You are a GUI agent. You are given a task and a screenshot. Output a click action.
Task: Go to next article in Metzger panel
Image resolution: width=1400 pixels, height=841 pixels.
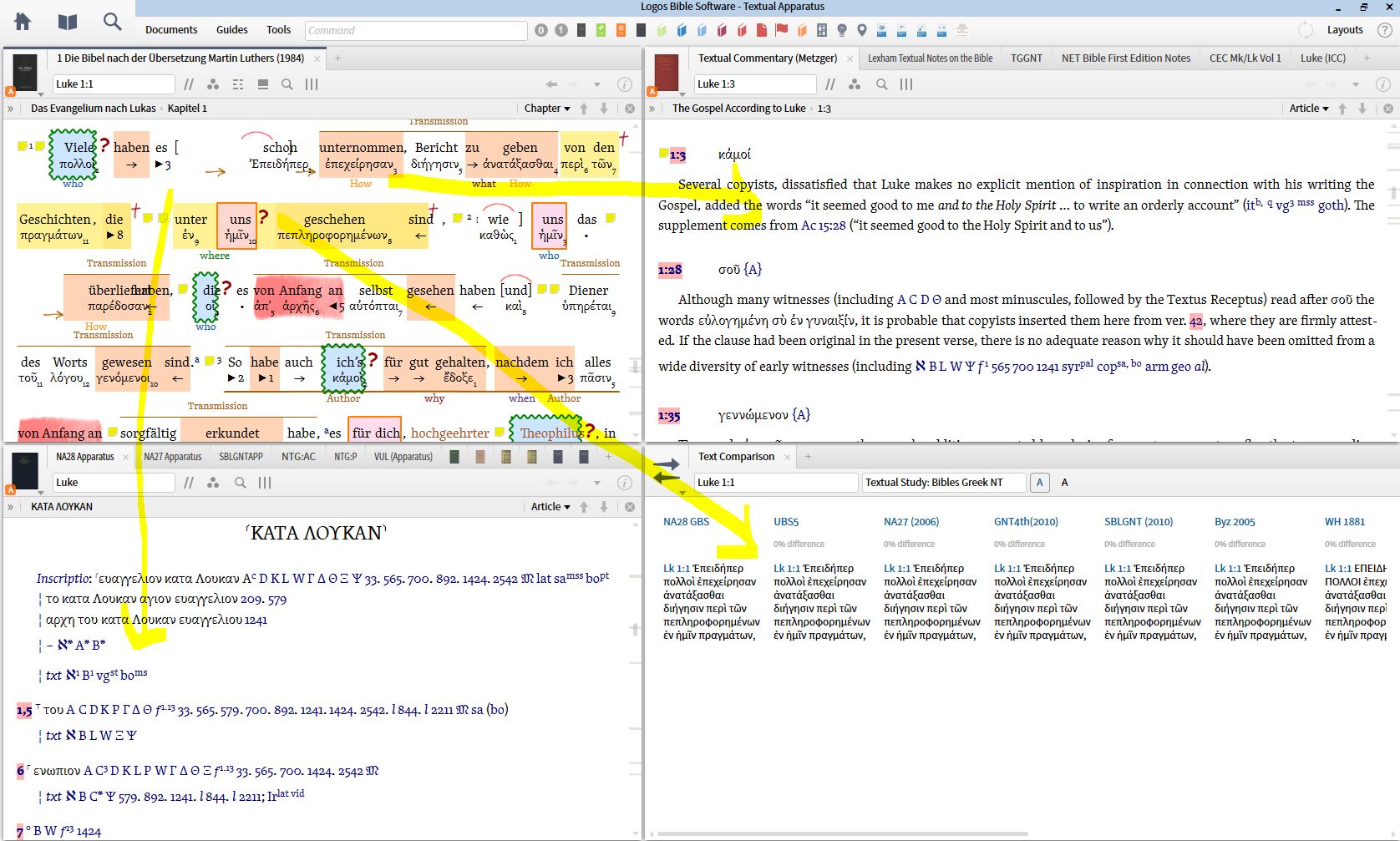[1362, 109]
